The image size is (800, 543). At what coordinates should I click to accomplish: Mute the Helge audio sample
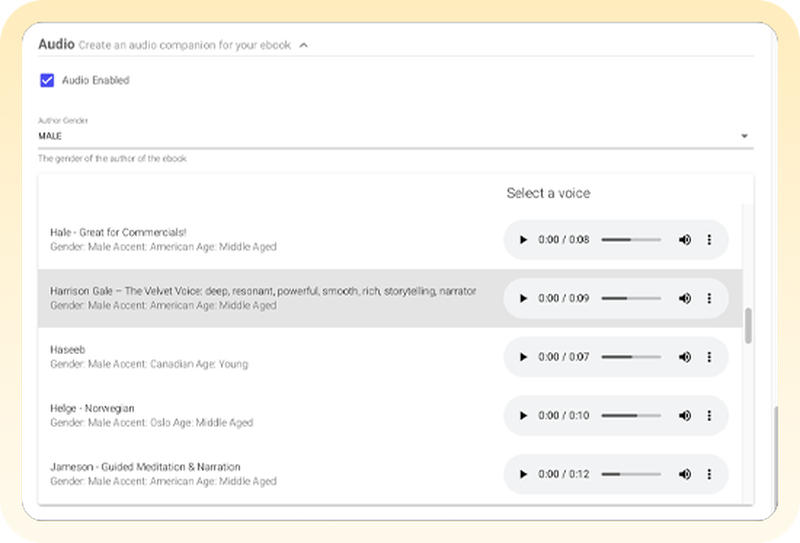685,415
